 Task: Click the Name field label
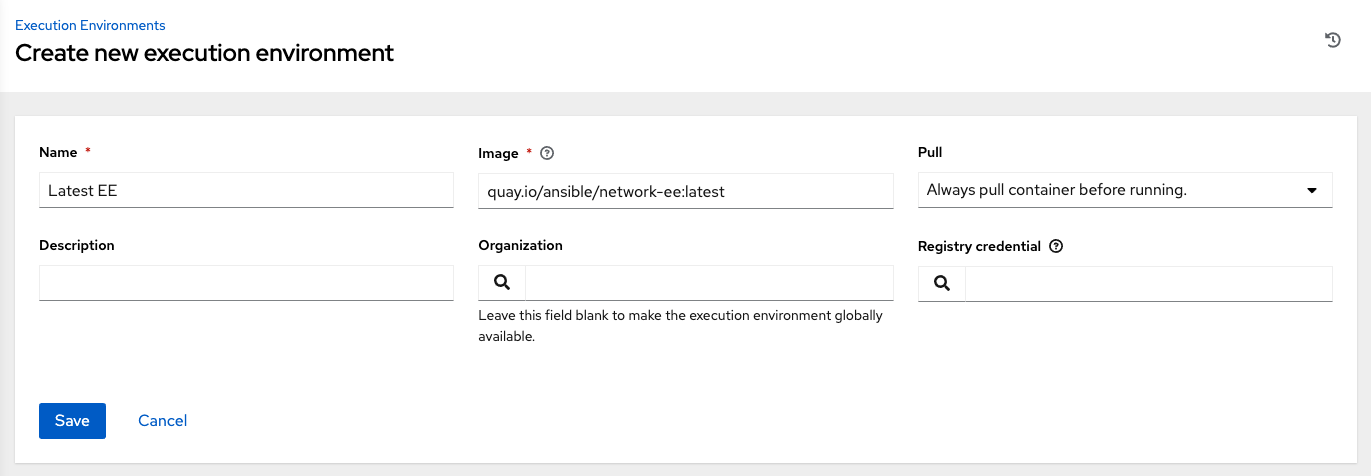58,153
